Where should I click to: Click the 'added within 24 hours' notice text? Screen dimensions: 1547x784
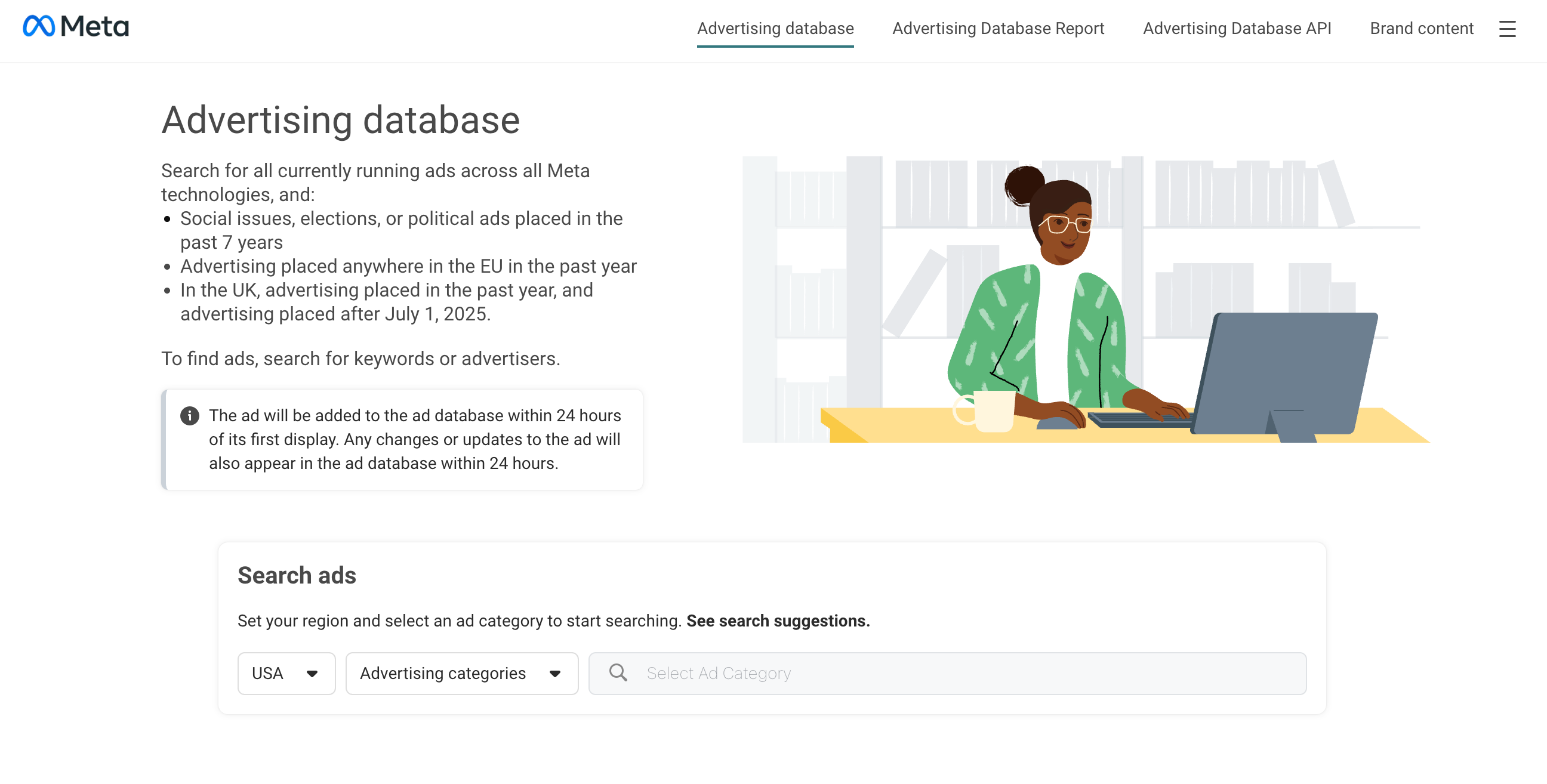pyautogui.click(x=414, y=439)
